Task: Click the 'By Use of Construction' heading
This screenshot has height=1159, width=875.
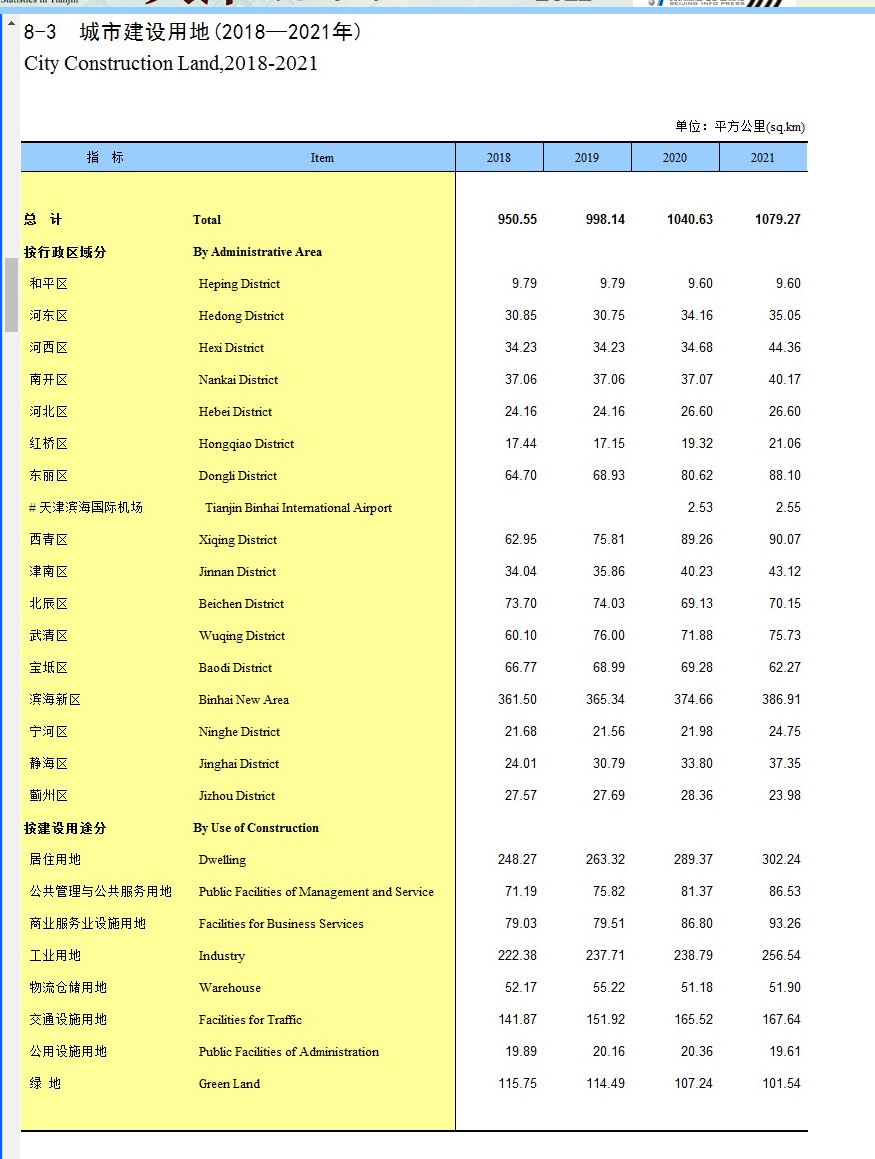Action: coord(256,828)
